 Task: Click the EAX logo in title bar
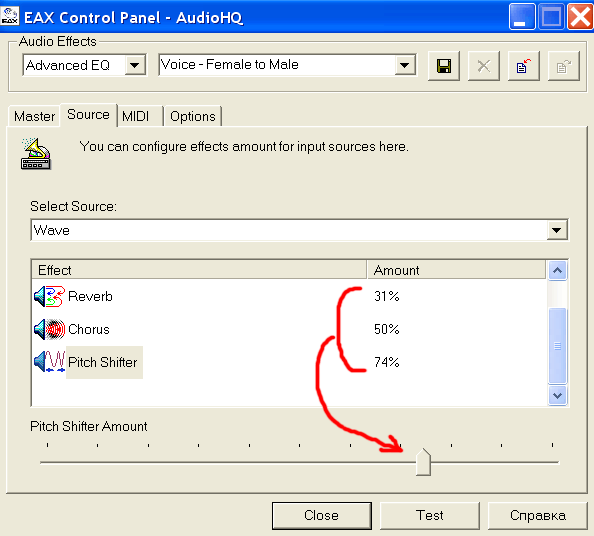pyautogui.click(x=9, y=16)
